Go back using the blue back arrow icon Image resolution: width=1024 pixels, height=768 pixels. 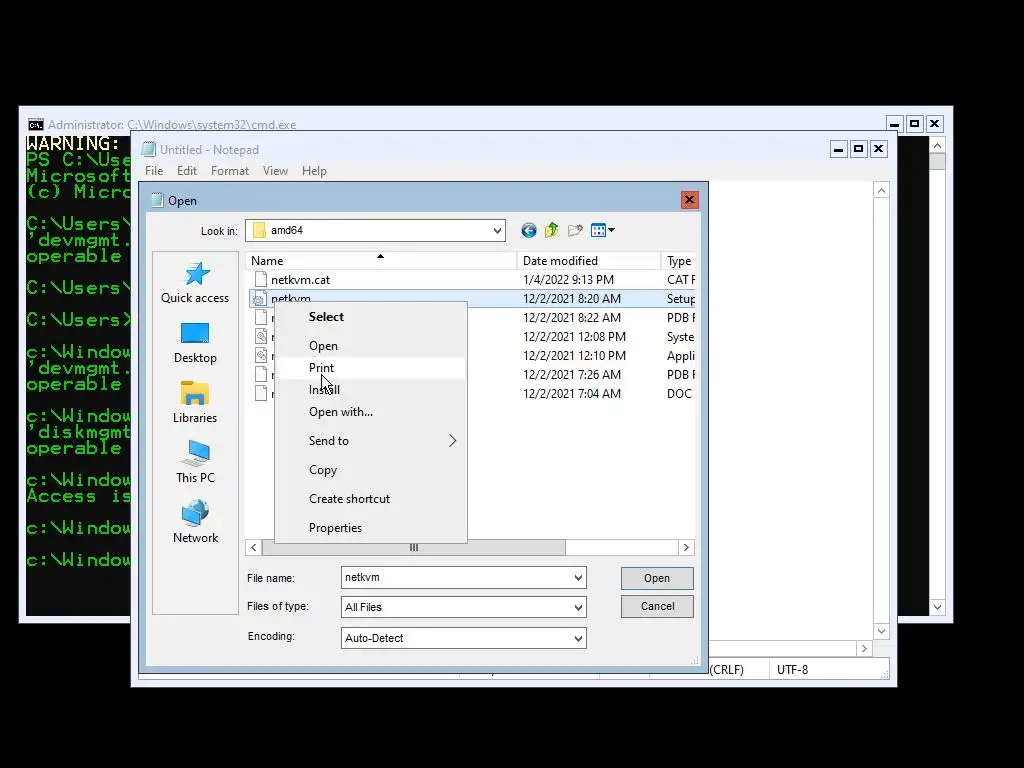point(528,230)
